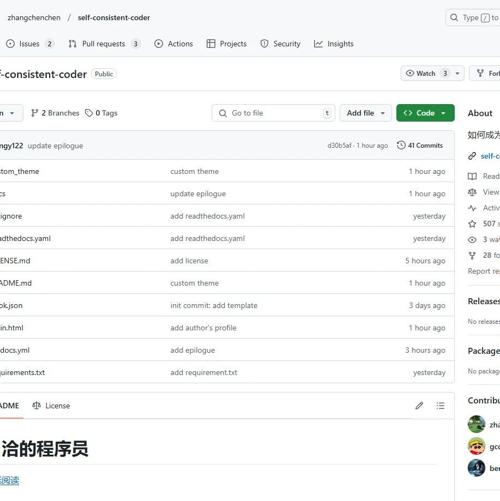Click the clock history icon by Commits

click(401, 145)
